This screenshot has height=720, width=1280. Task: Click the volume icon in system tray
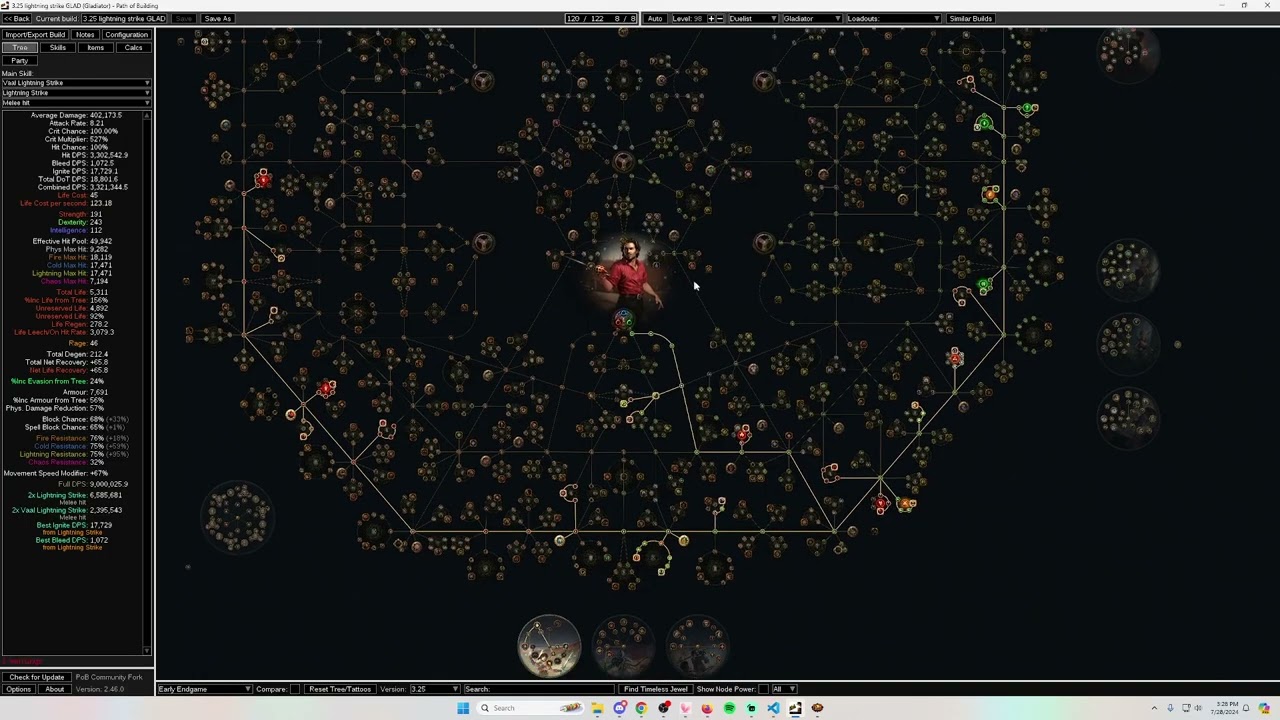click(1198, 708)
